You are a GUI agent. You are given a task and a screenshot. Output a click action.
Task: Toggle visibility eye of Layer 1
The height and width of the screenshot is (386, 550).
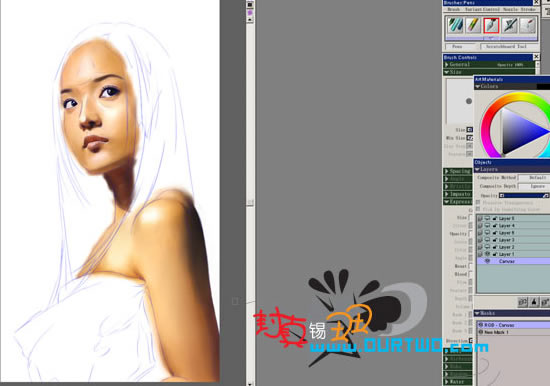pyautogui.click(x=487, y=254)
